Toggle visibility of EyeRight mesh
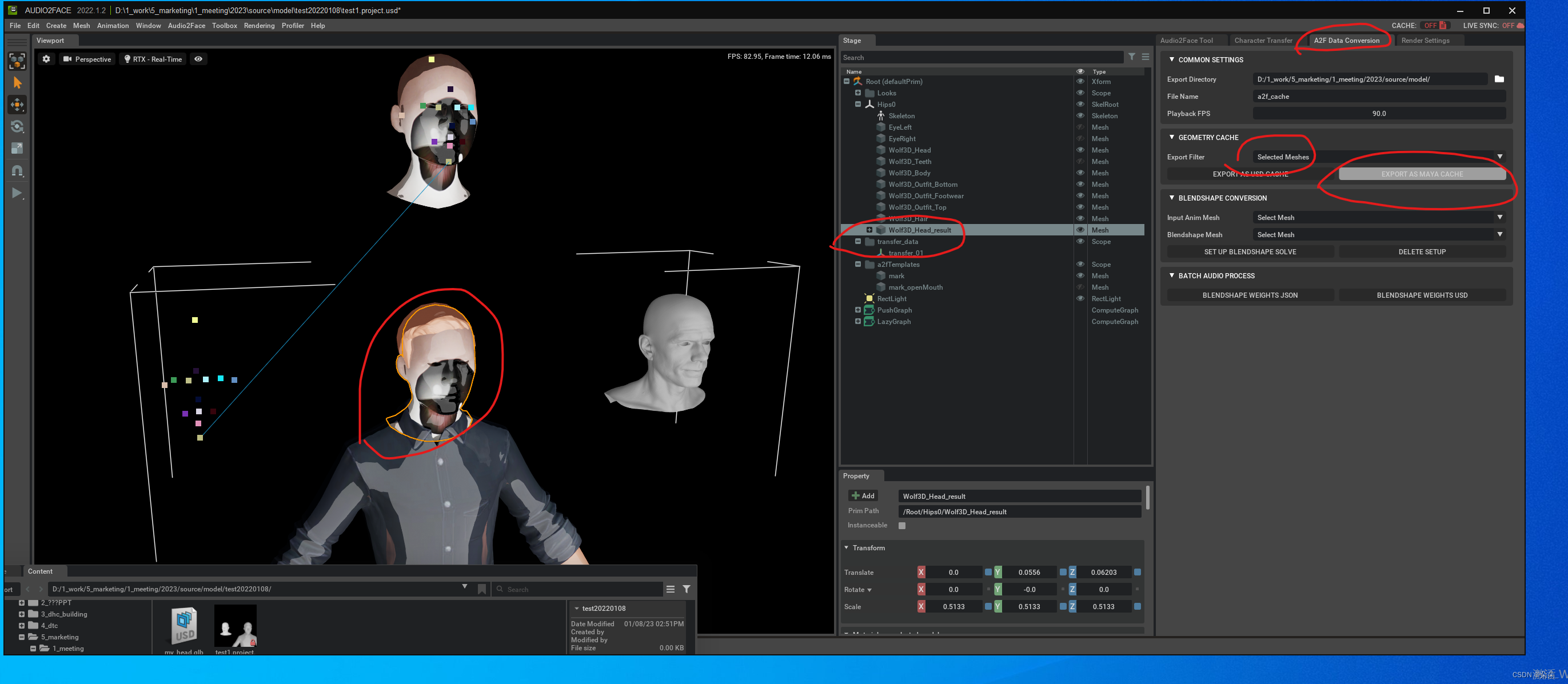 pos(1080,139)
